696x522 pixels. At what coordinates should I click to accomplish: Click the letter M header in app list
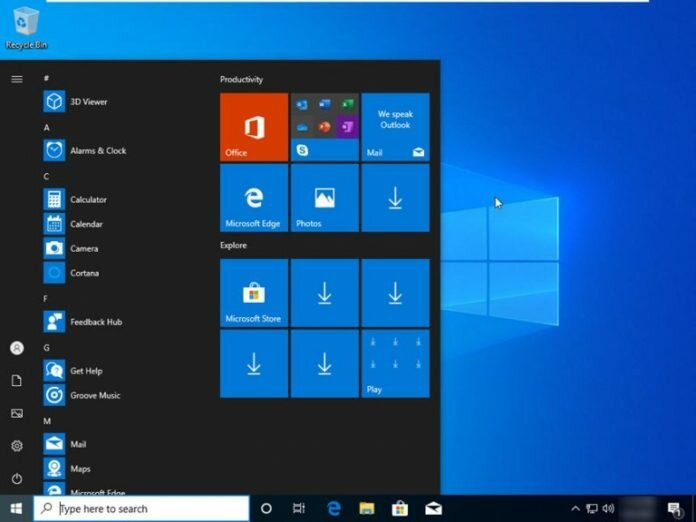pos(47,421)
